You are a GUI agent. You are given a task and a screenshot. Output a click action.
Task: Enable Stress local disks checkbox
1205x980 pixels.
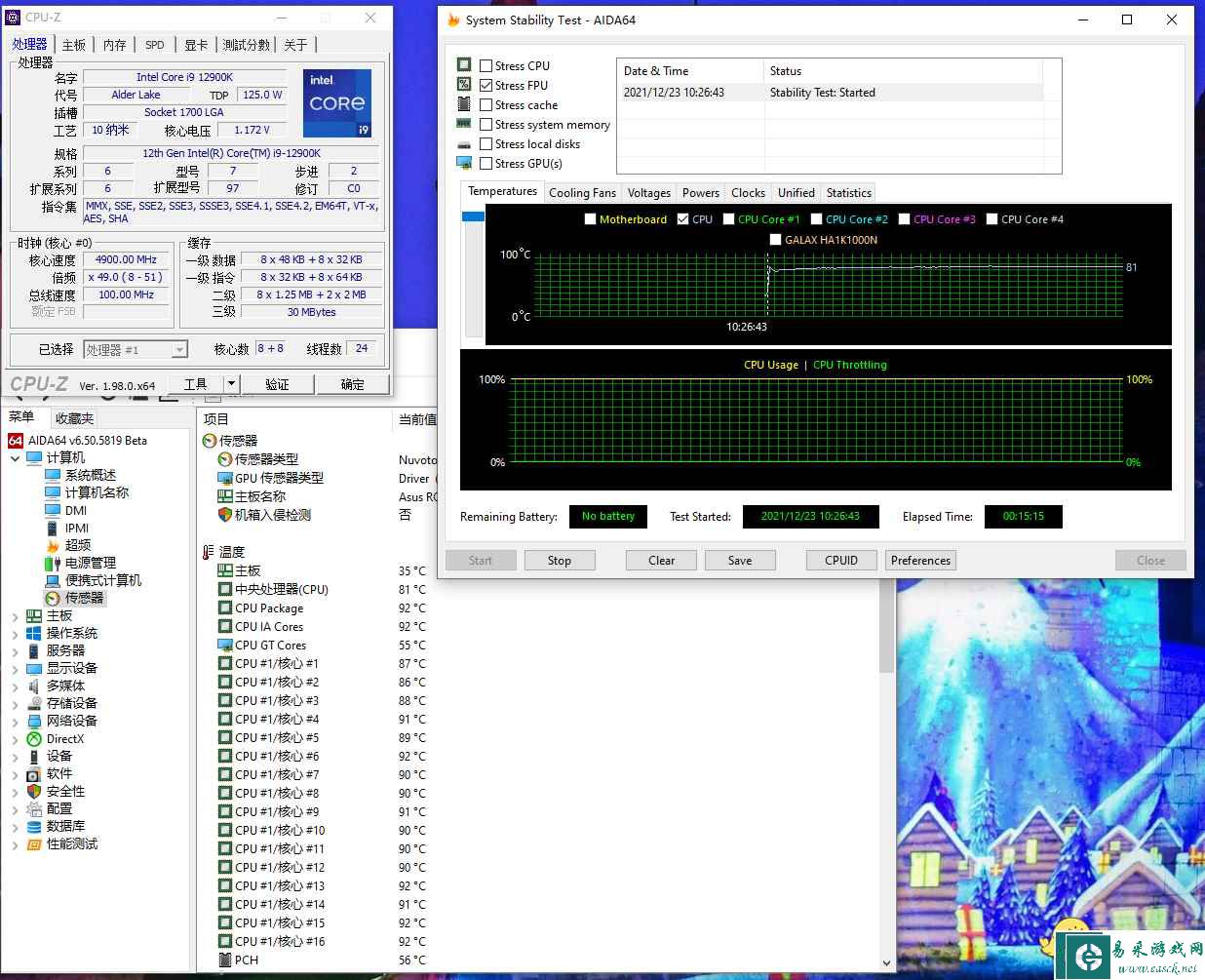486,143
